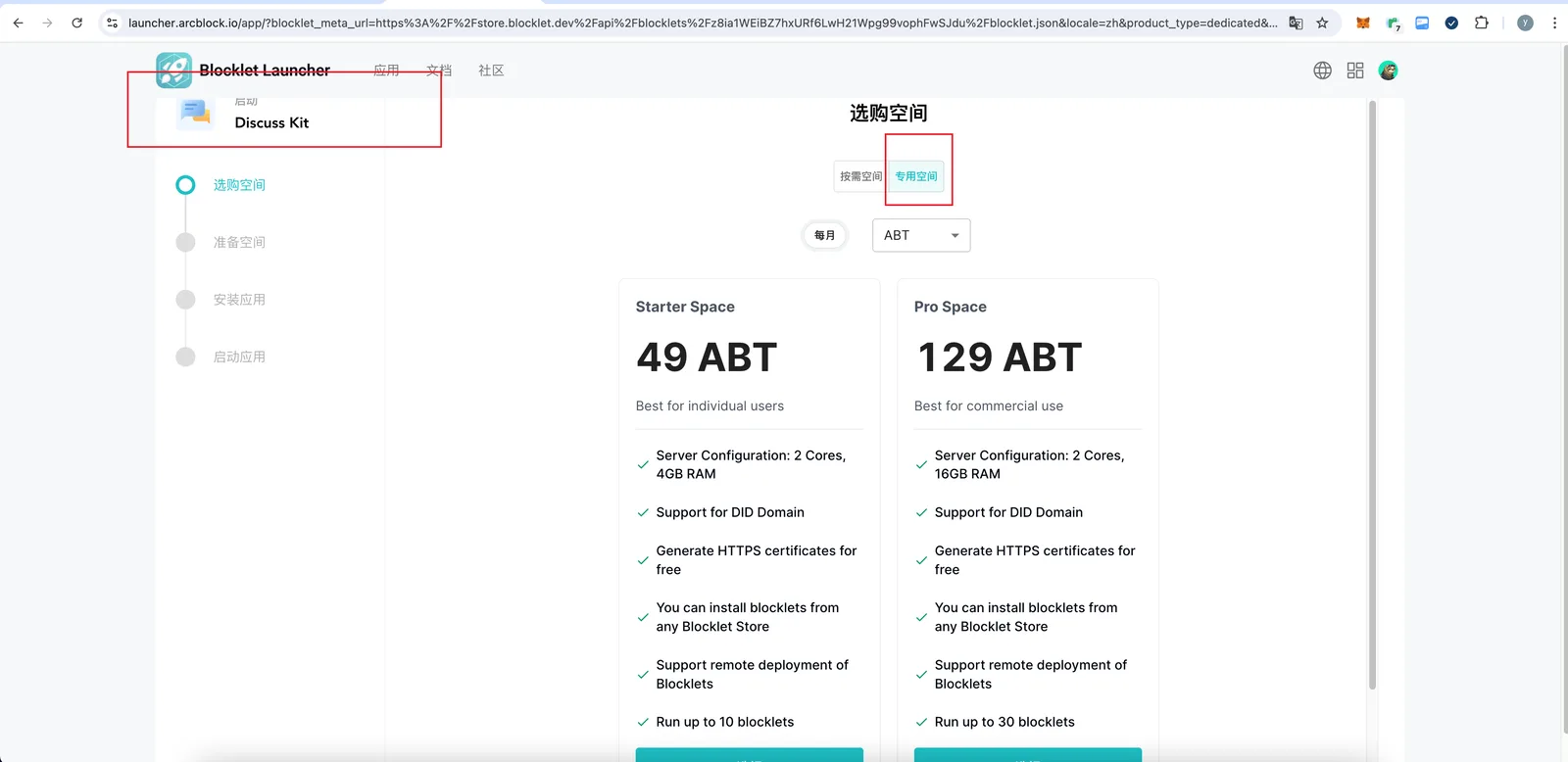Click the Pro Space plan title
This screenshot has width=1568, height=762.
click(951, 307)
